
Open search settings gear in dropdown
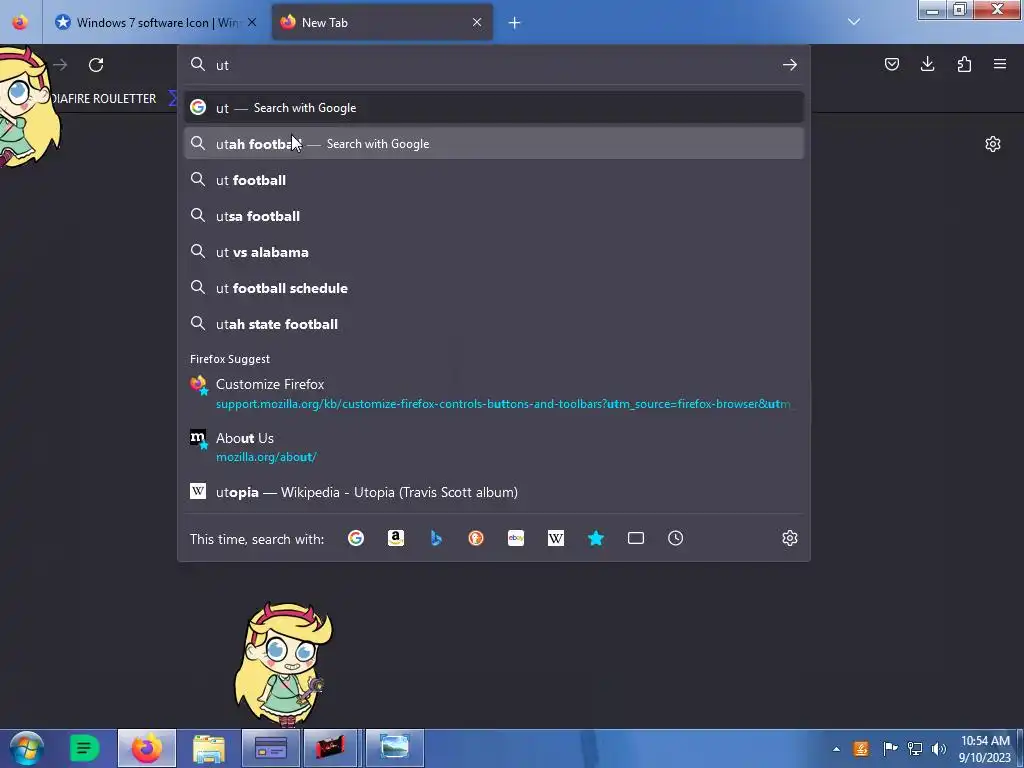point(790,538)
